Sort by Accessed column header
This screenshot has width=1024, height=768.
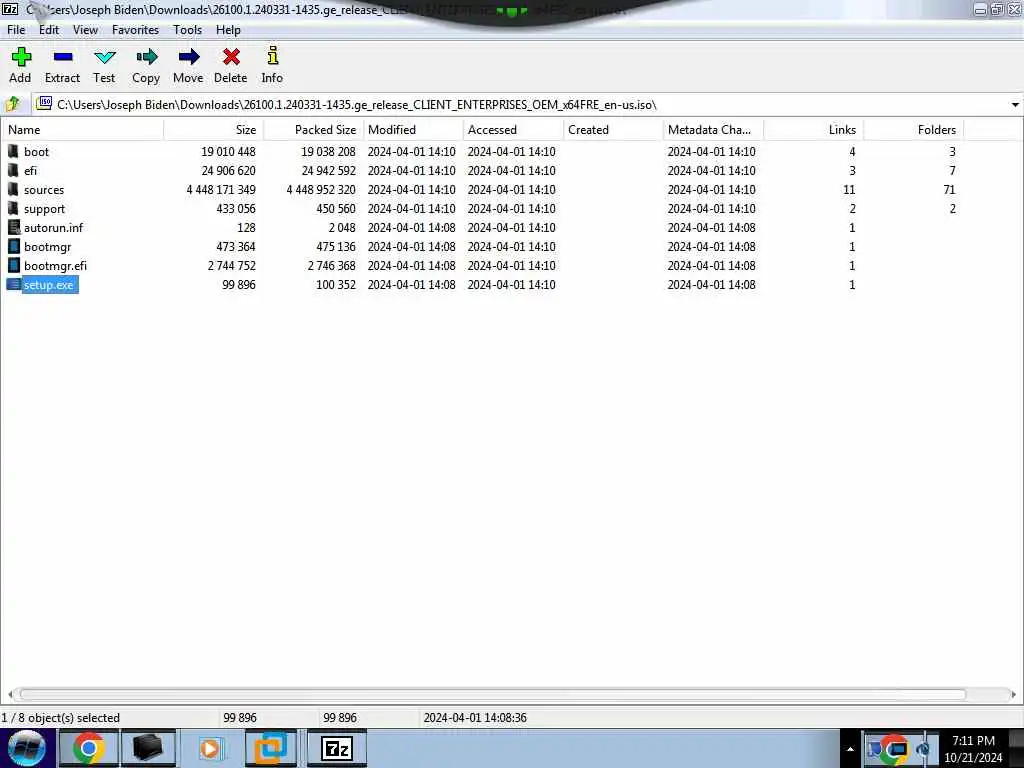tap(513, 130)
